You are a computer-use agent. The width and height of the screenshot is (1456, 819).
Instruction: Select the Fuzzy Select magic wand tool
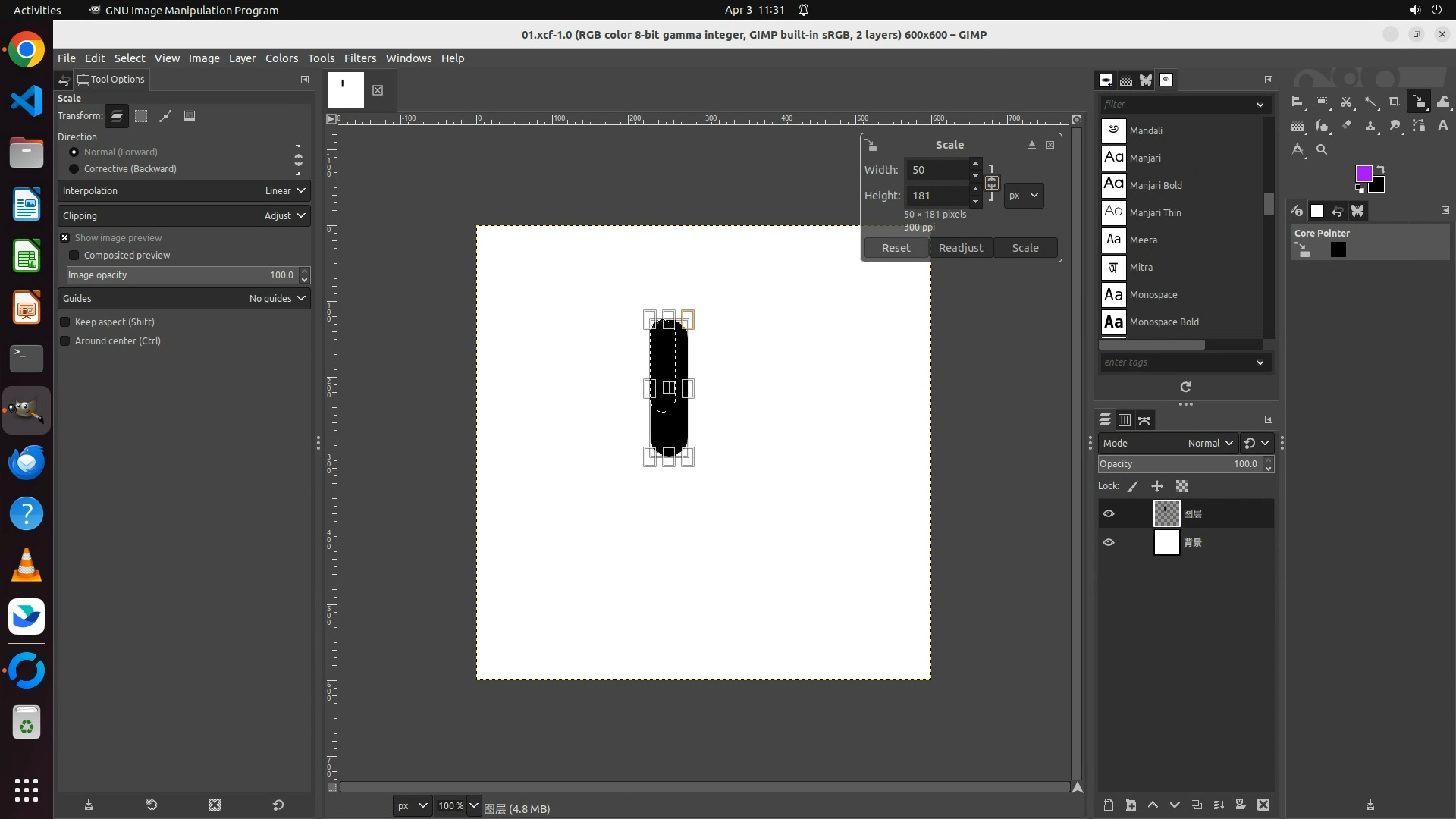click(1370, 102)
